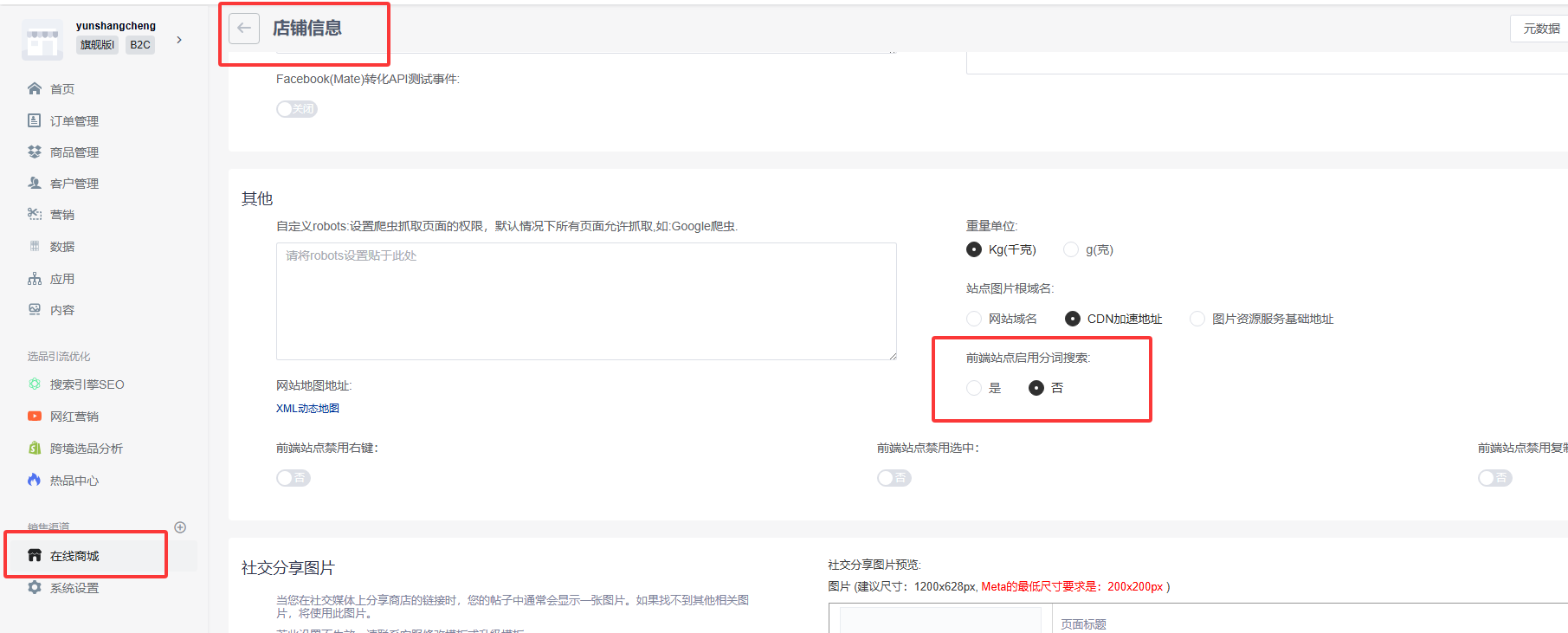Click the back arrow beside 店铺信息
The width and height of the screenshot is (1568, 633).
click(244, 29)
